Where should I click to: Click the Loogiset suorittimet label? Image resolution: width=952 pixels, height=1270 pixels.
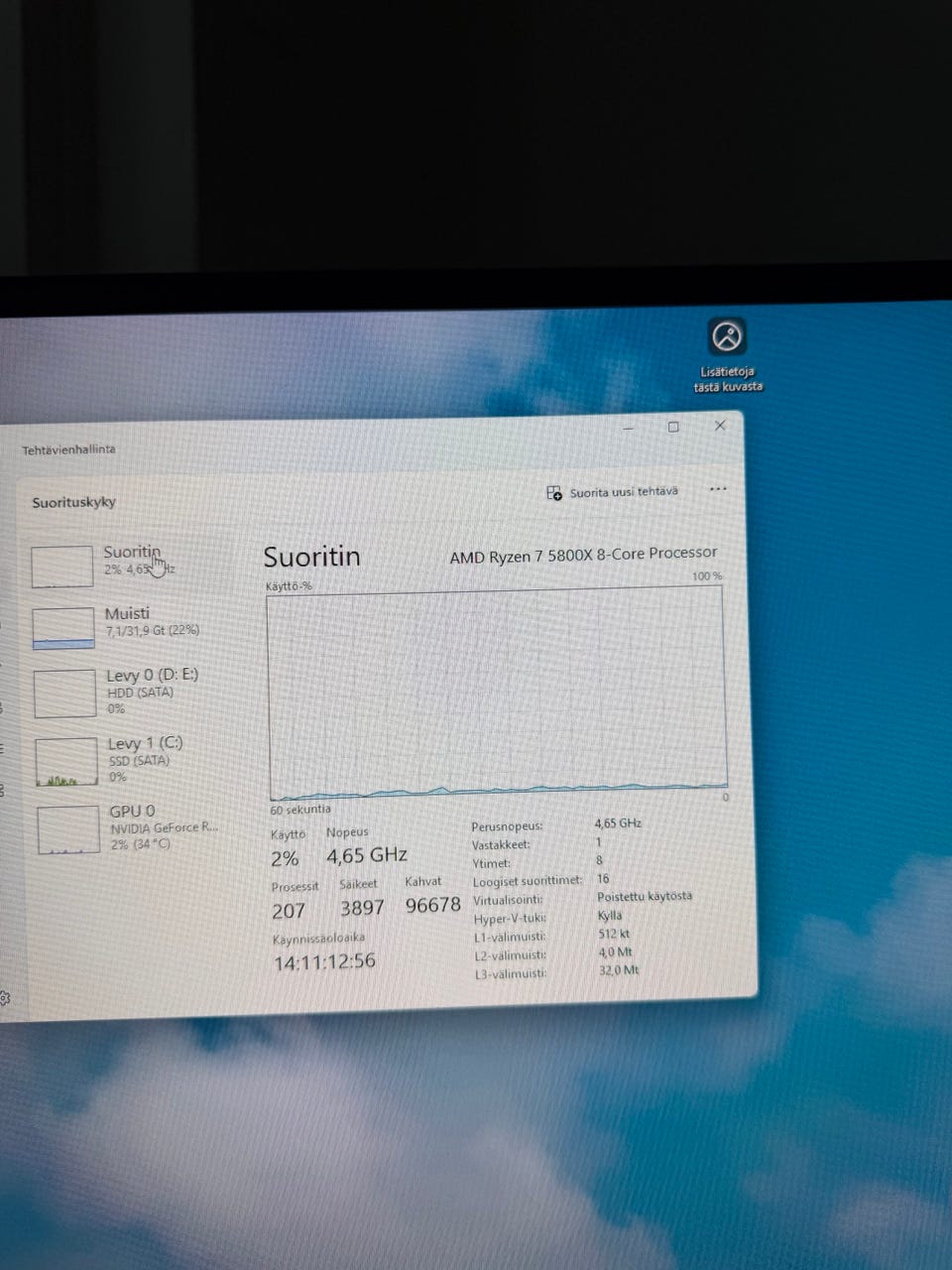click(528, 881)
